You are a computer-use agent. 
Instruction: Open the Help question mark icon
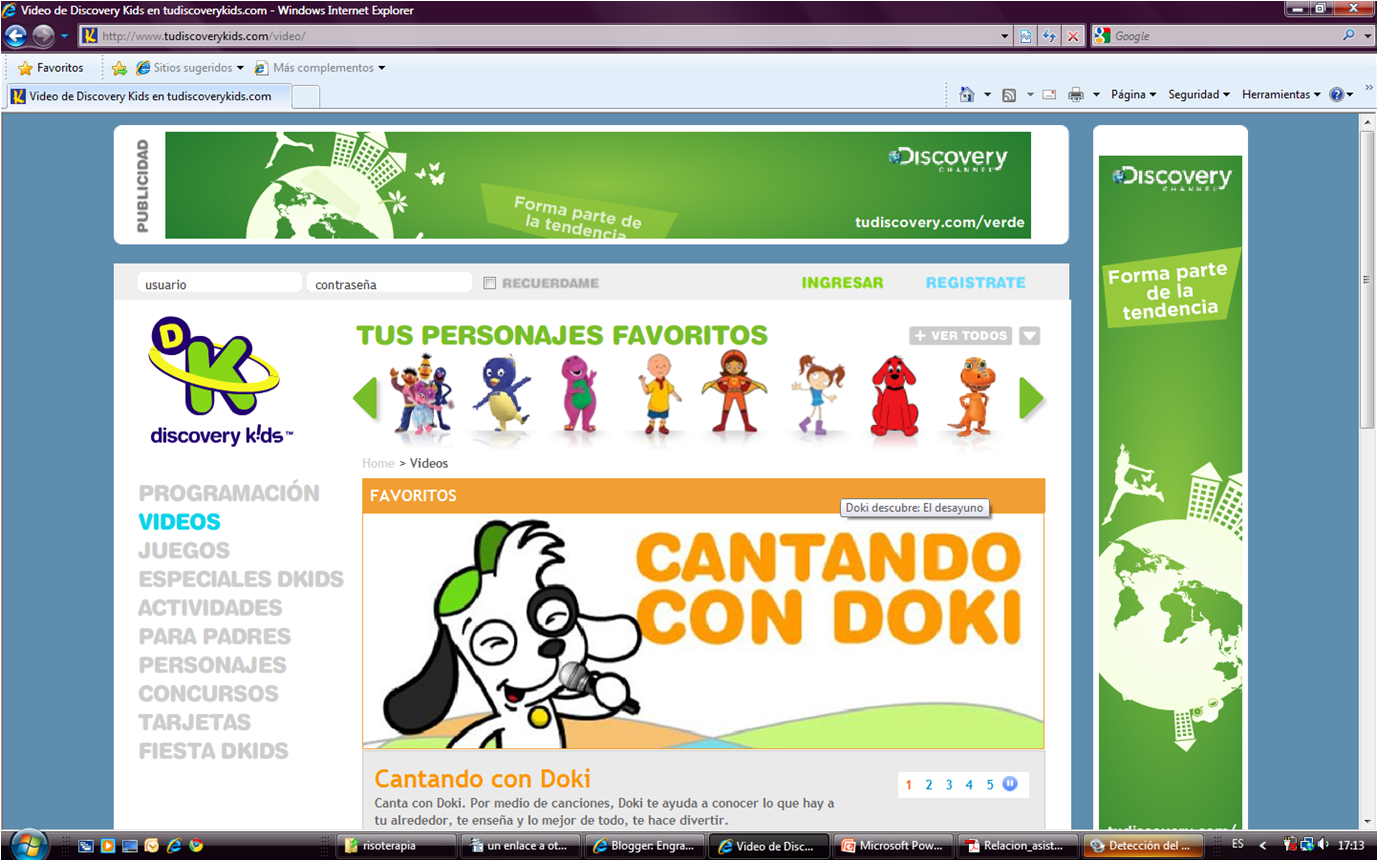coord(1336,95)
